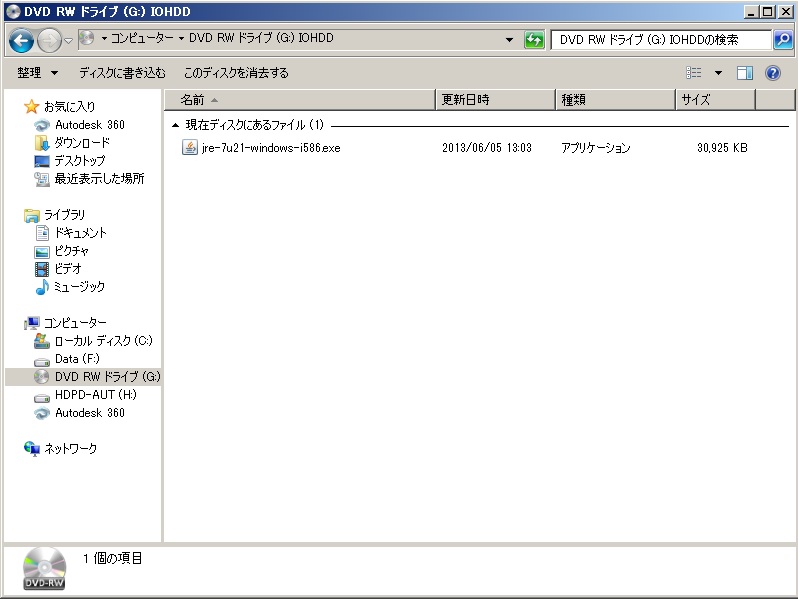Select お気に入り in navigation pane
This screenshot has width=798, height=599.
point(69,106)
